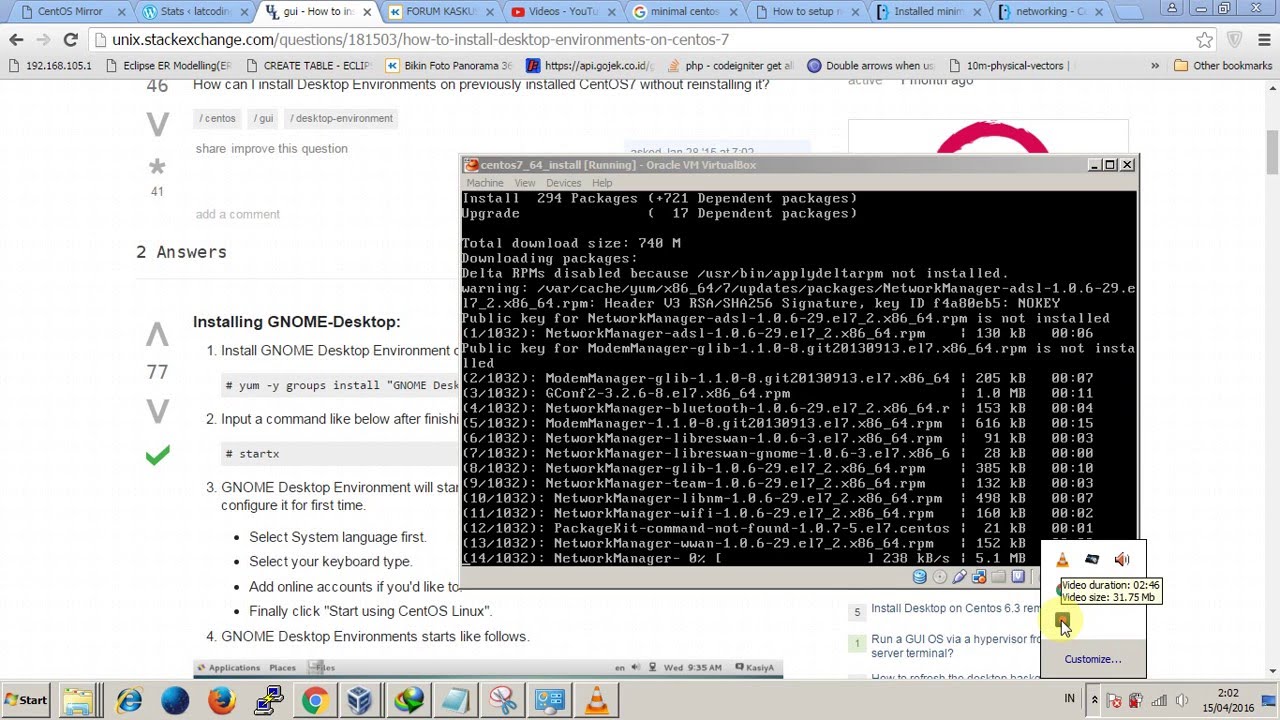Switch to the CentOS Mirror tab

coord(68,12)
